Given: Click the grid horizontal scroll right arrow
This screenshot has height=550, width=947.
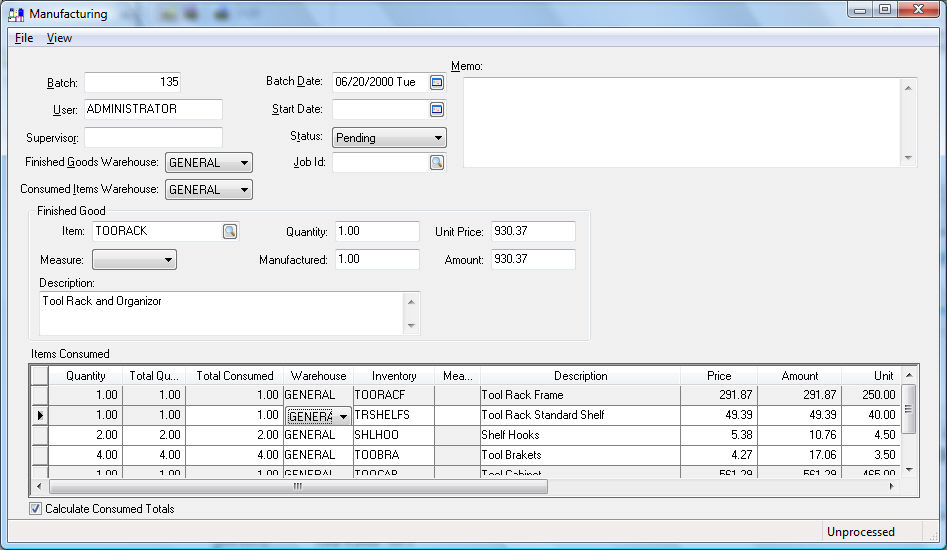Looking at the screenshot, I should click(x=892, y=486).
